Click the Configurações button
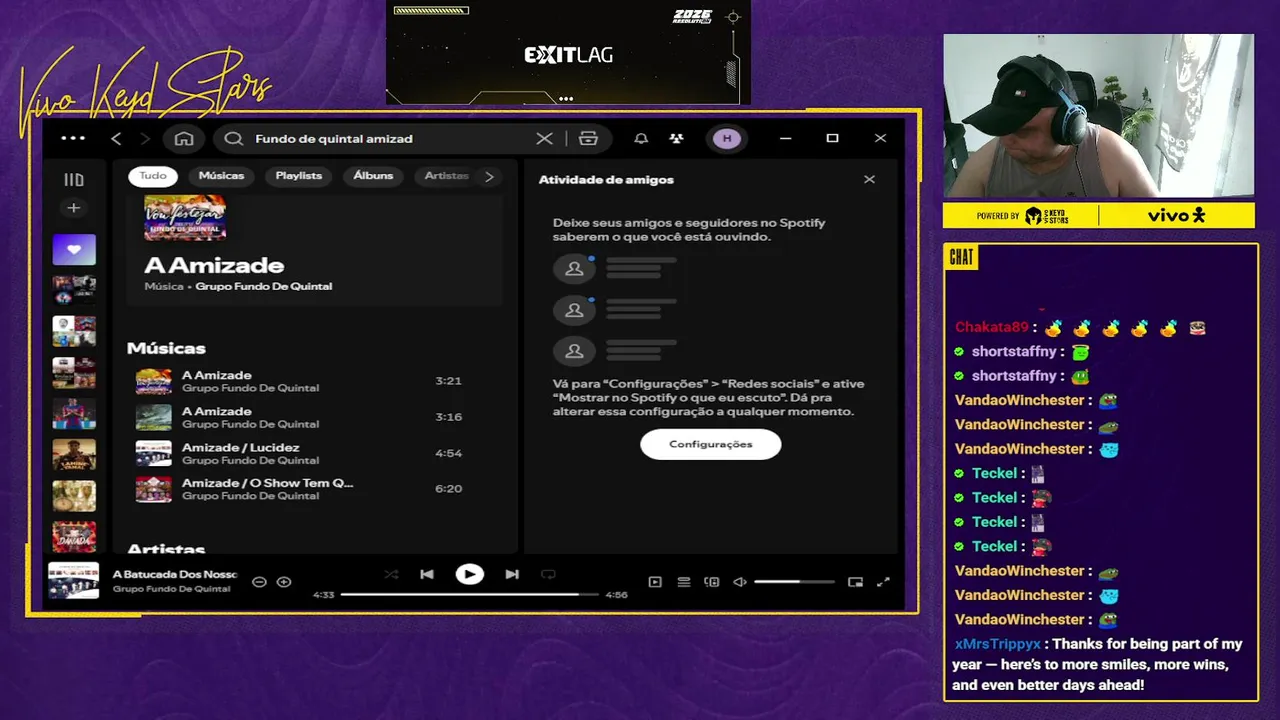This screenshot has width=1280, height=720. [711, 444]
